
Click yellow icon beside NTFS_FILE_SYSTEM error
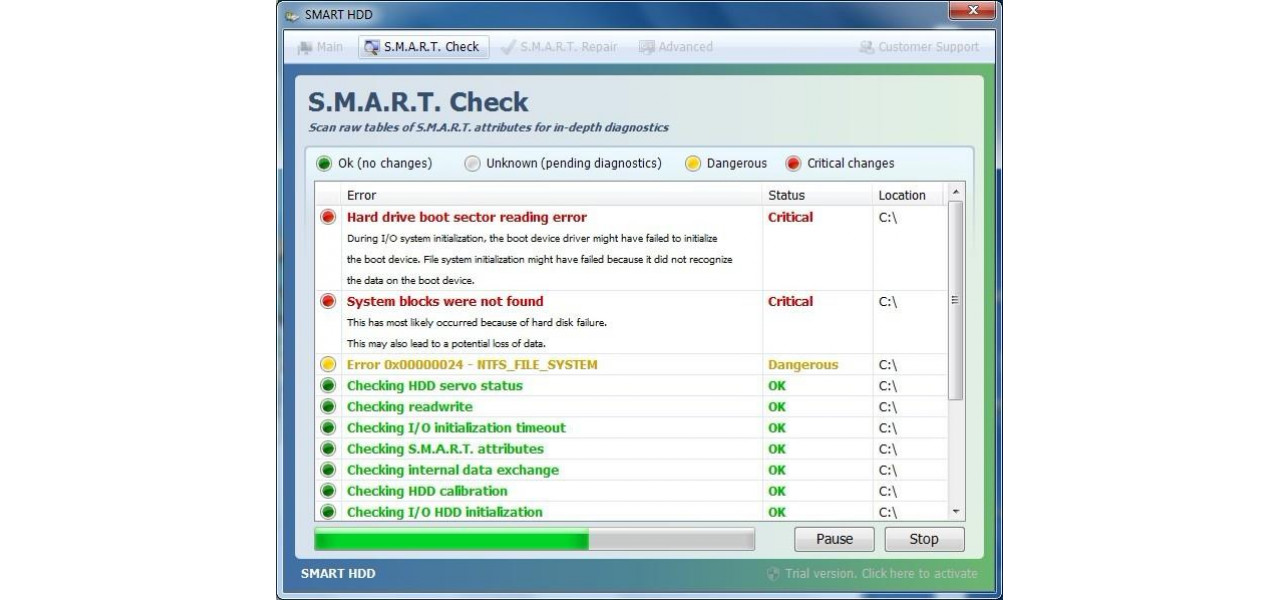[x=327, y=365]
